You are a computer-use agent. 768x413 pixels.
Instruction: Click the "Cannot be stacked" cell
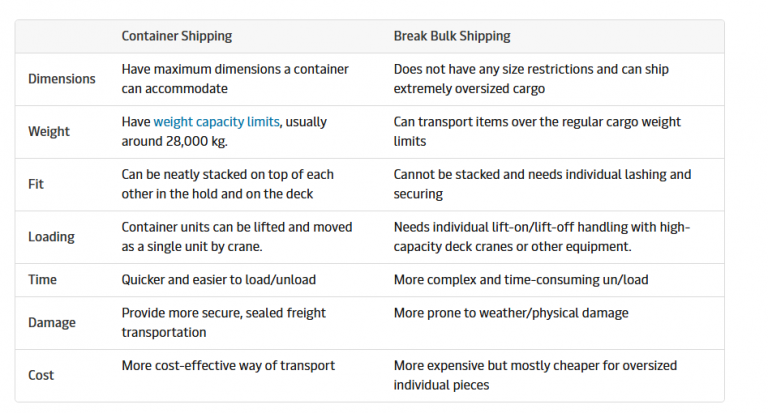[542, 183]
